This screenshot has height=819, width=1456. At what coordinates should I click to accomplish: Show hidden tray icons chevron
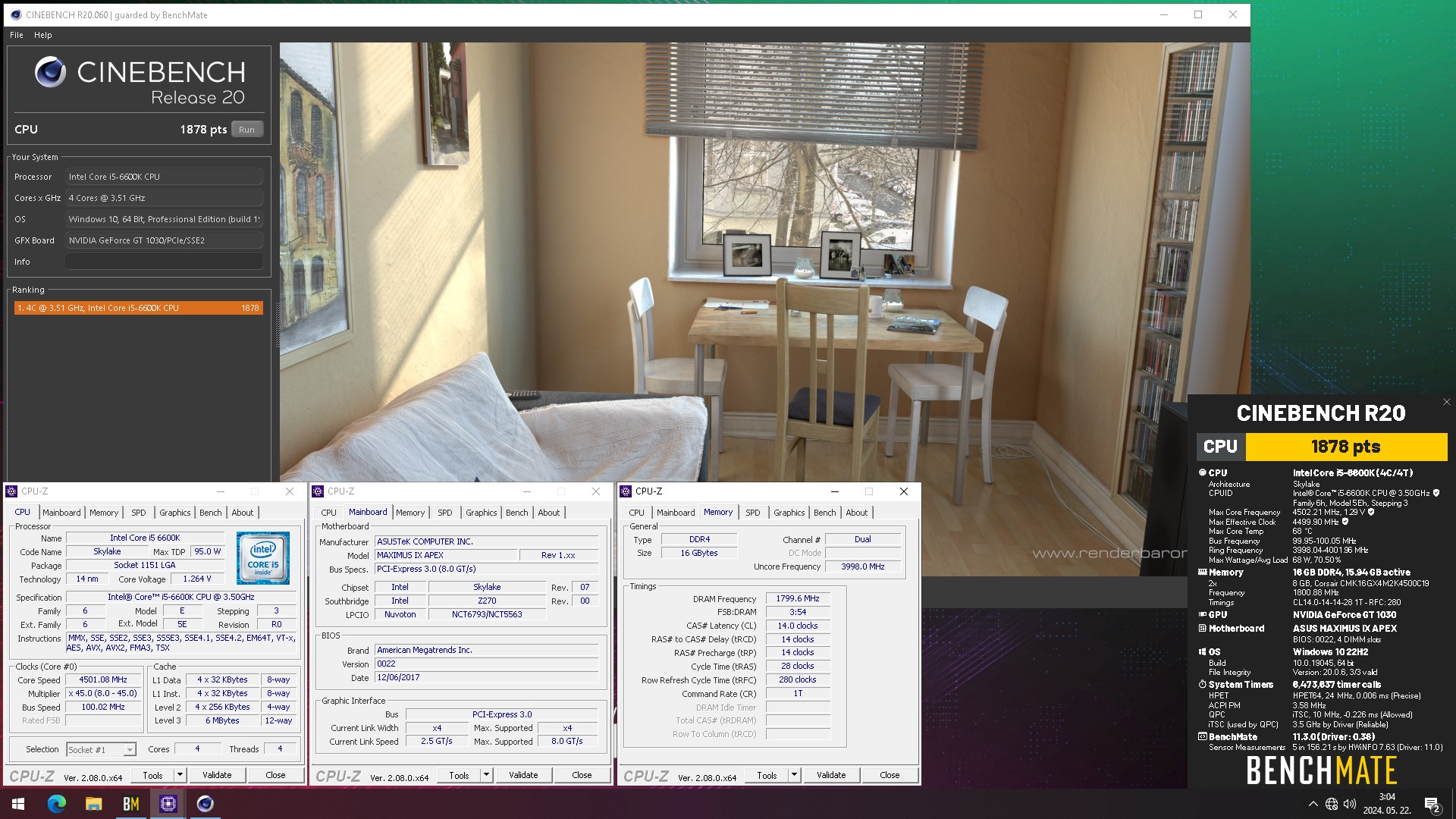point(1313,804)
